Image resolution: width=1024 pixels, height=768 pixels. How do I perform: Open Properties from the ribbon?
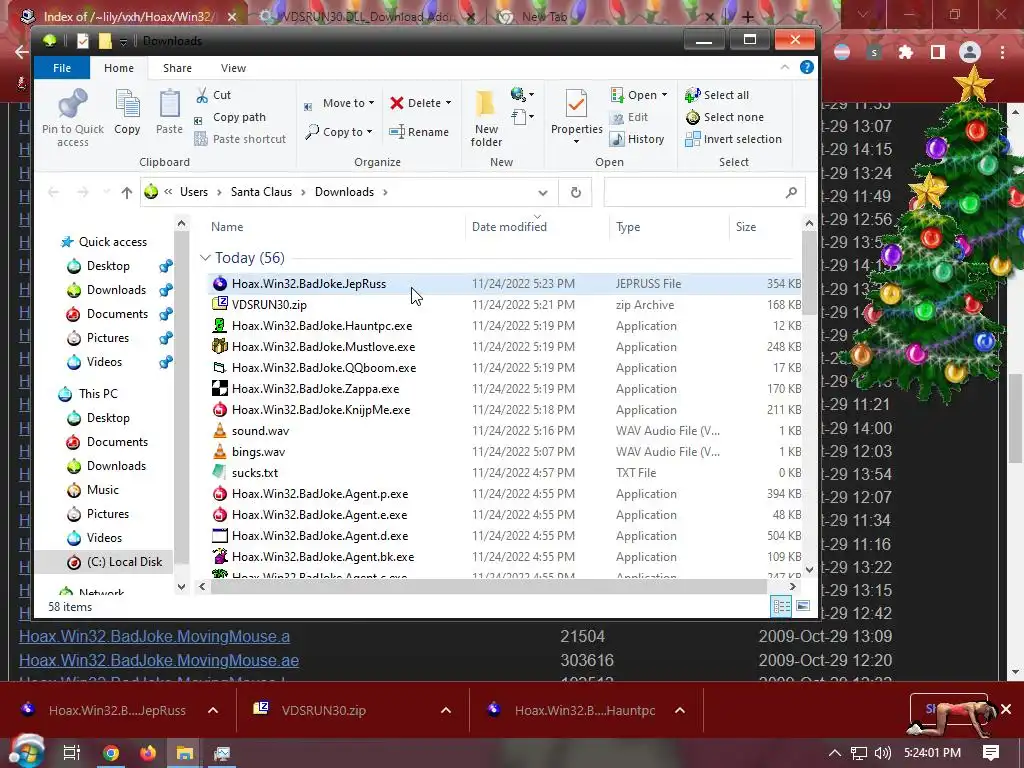coord(576,116)
